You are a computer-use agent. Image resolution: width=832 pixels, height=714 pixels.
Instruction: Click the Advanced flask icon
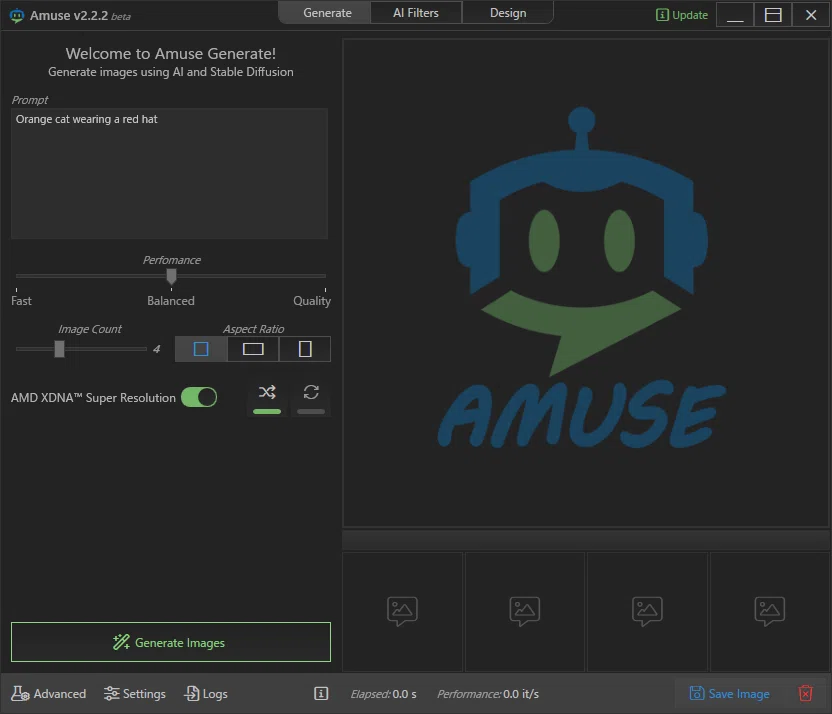(x=20, y=693)
